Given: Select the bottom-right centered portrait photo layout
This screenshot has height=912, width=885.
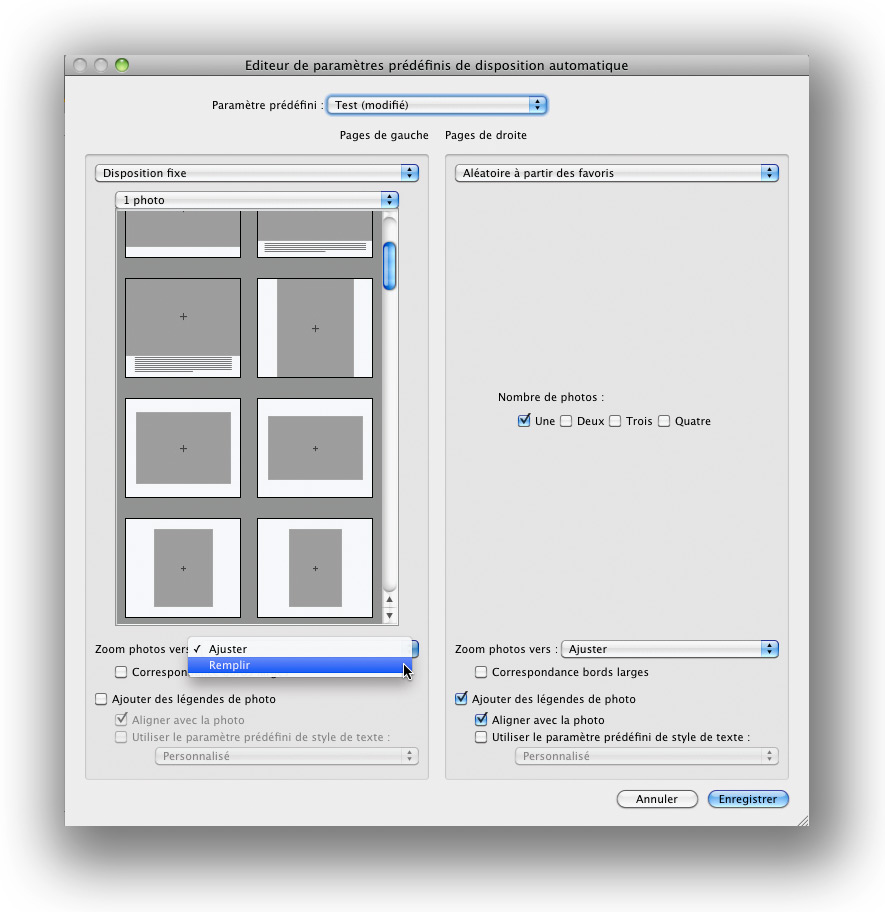Looking at the screenshot, I should click(315, 568).
